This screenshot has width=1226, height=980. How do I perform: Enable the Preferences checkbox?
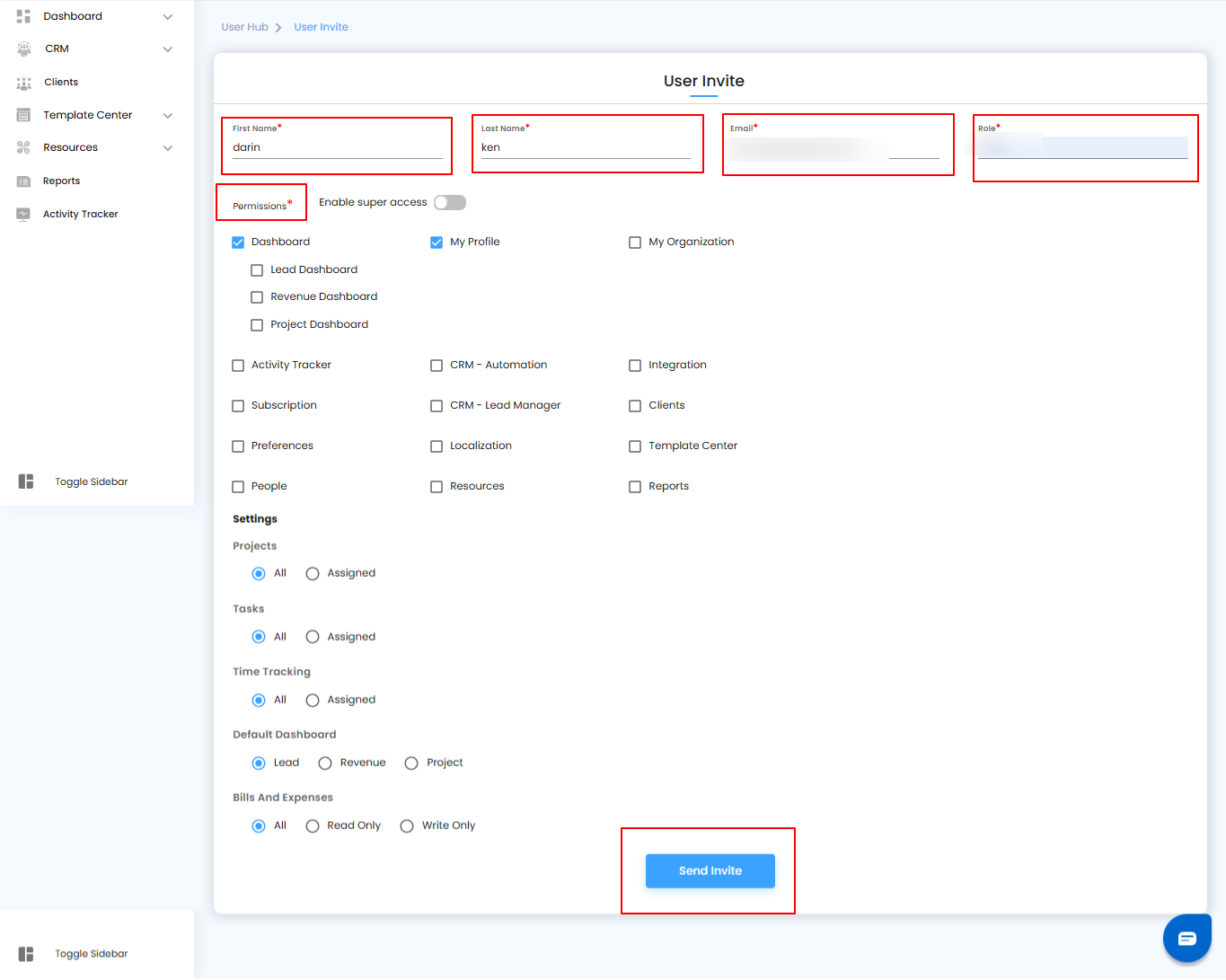(238, 446)
